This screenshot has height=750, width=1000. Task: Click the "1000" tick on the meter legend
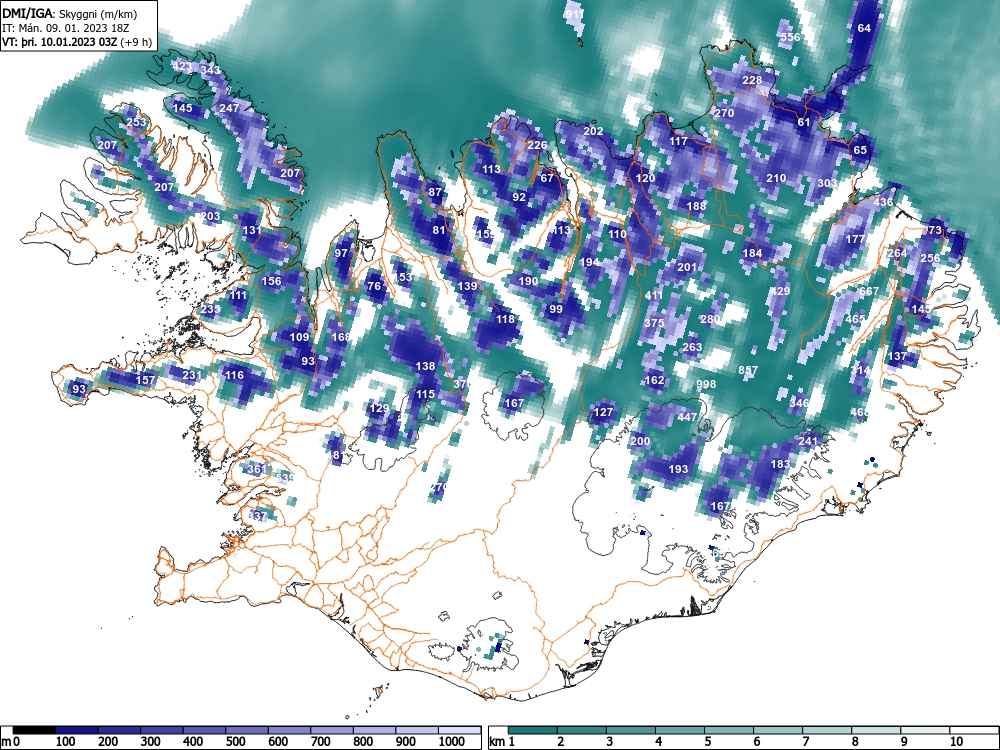click(x=452, y=742)
